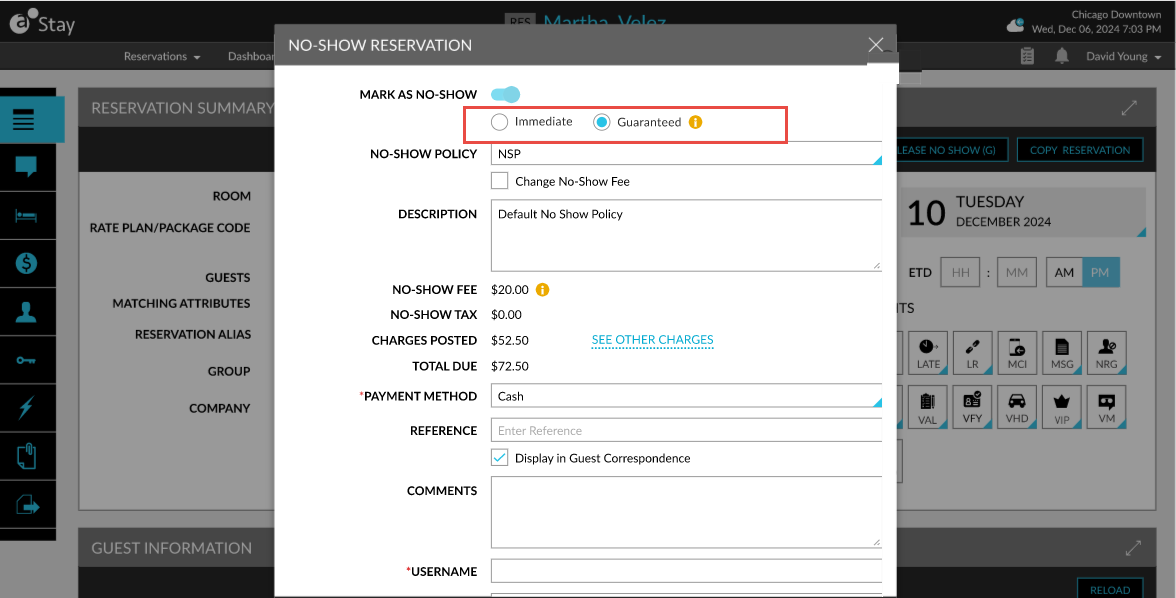Image resolution: width=1176 pixels, height=598 pixels.
Task: Click the Charges Posted $52.50 value
Action: pos(510,340)
